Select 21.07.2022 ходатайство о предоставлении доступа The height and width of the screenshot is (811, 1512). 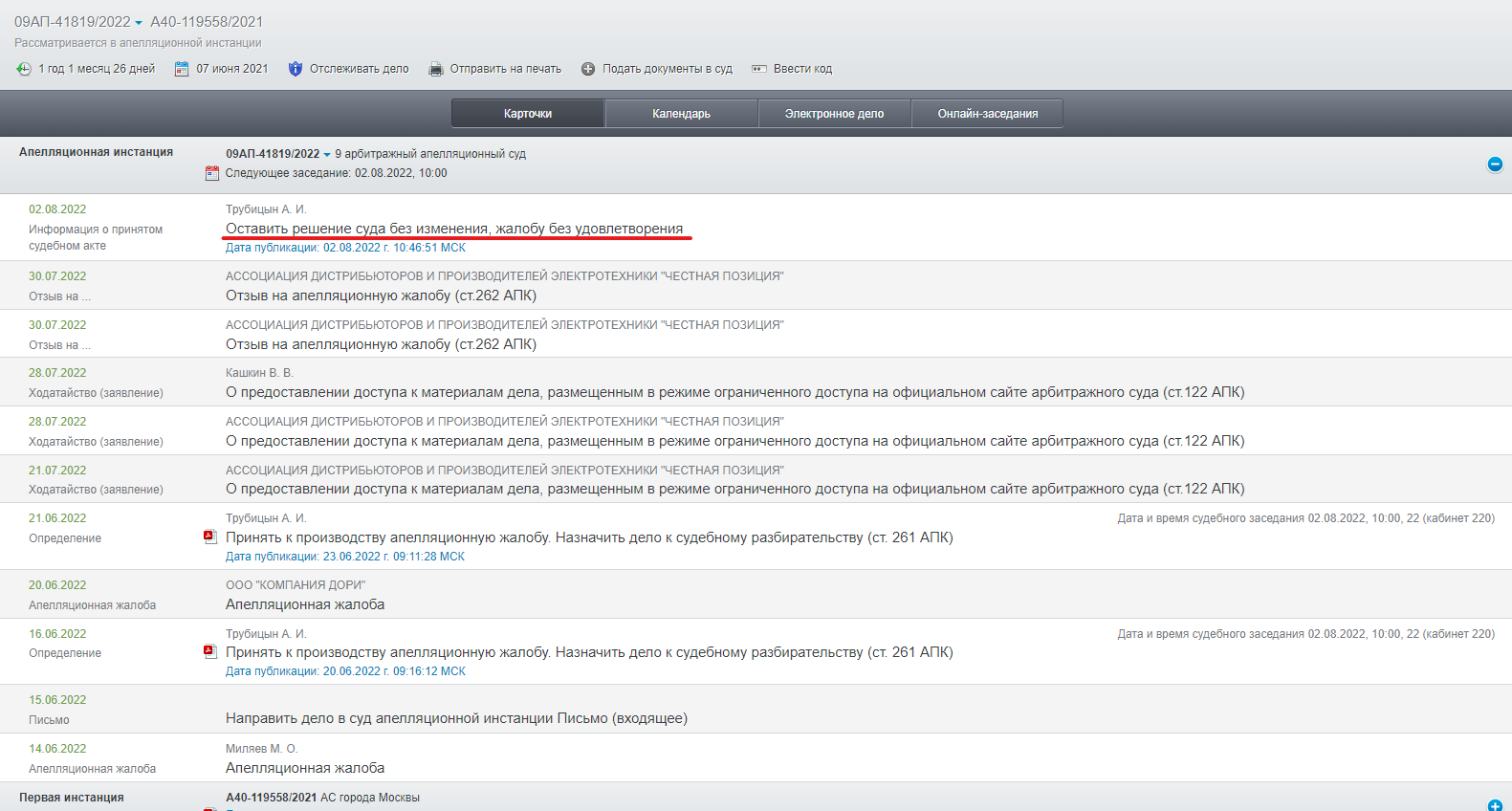point(756,479)
